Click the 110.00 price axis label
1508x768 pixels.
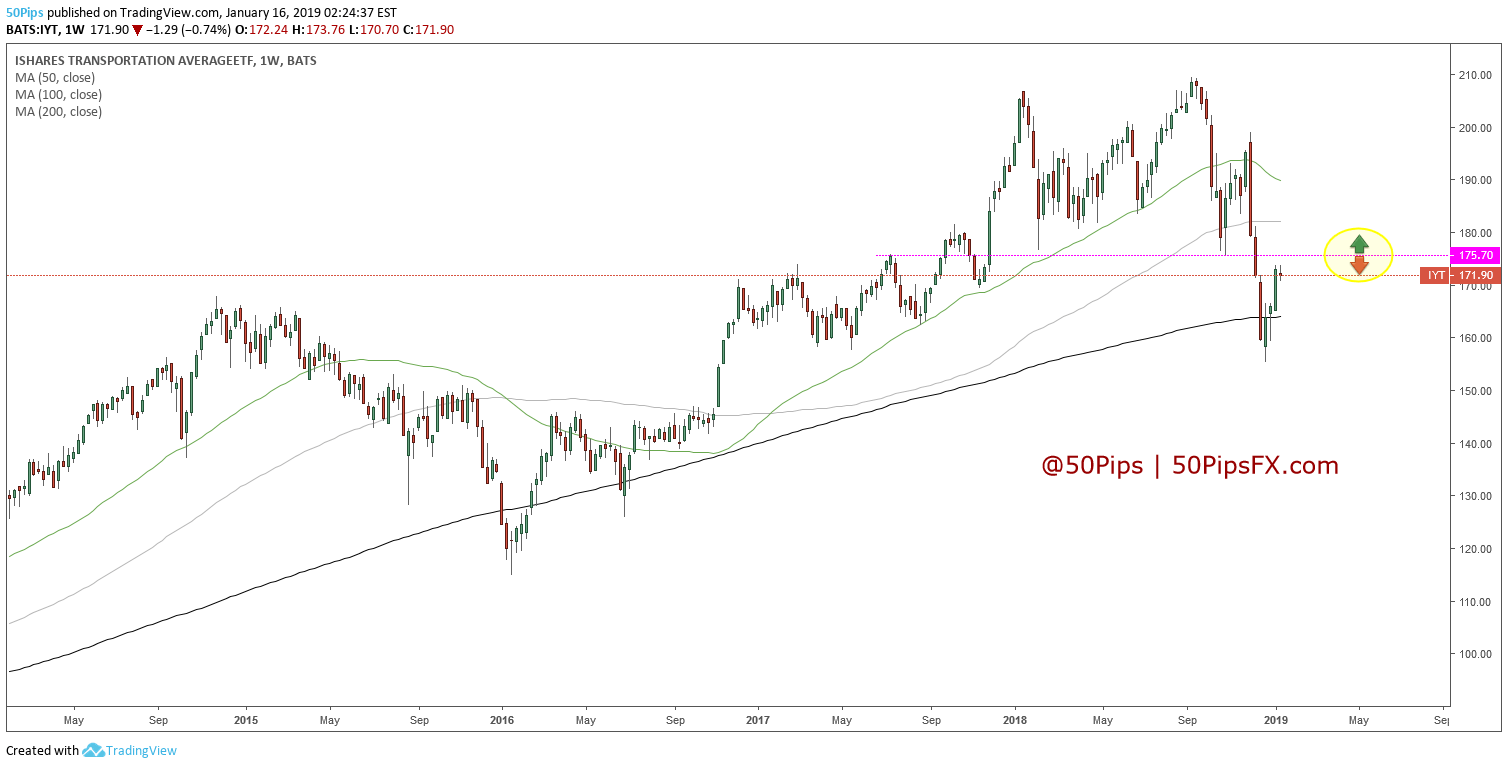click(1476, 602)
